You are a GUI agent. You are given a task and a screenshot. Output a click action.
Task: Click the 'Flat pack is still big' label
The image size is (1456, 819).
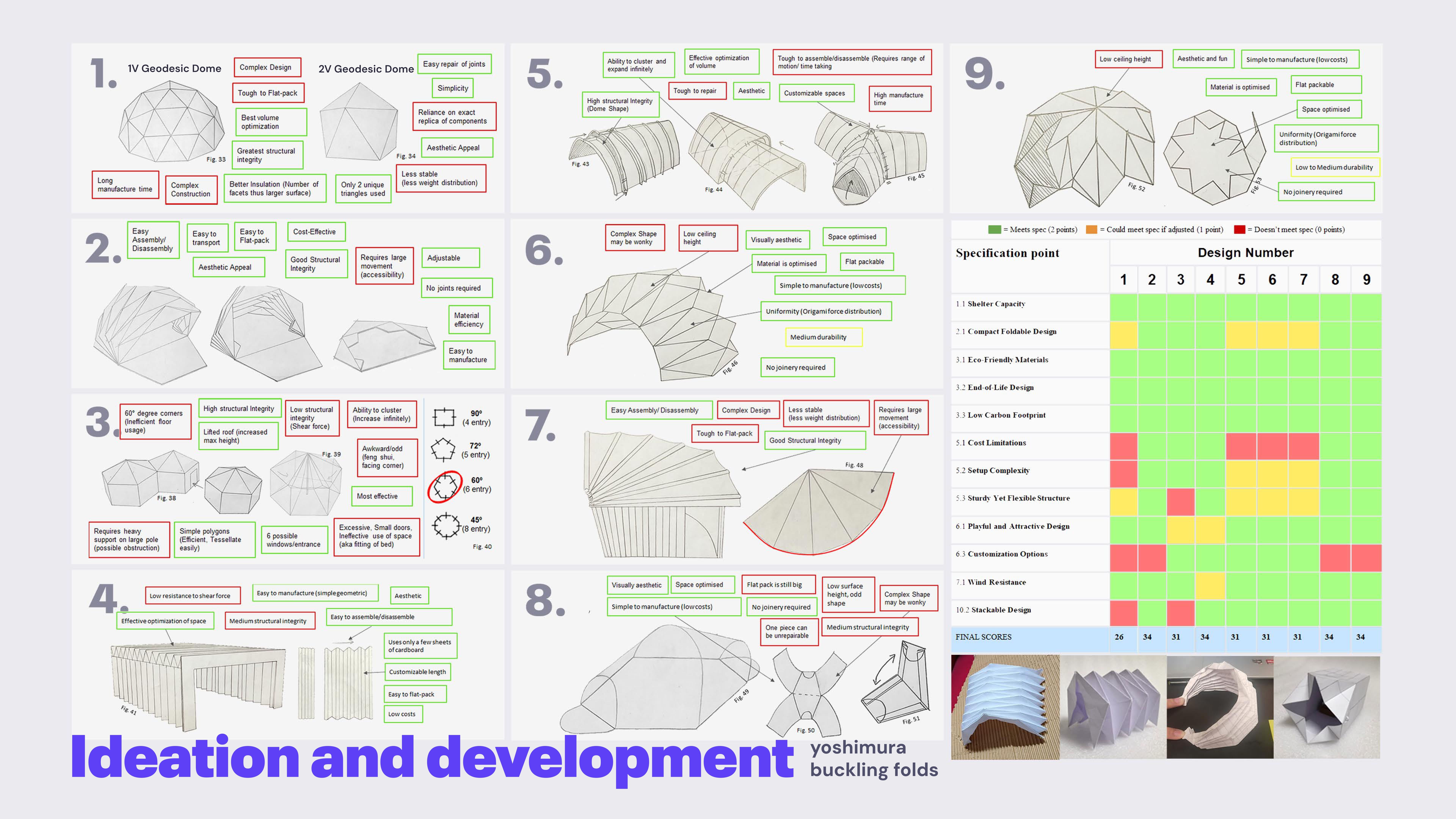pyautogui.click(x=779, y=584)
